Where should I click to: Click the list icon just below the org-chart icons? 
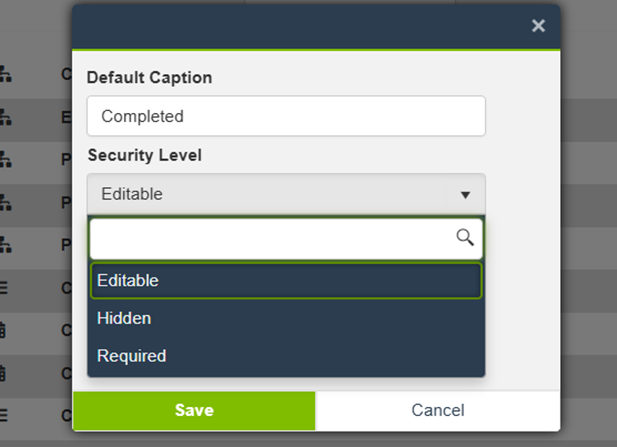click(x=4, y=286)
